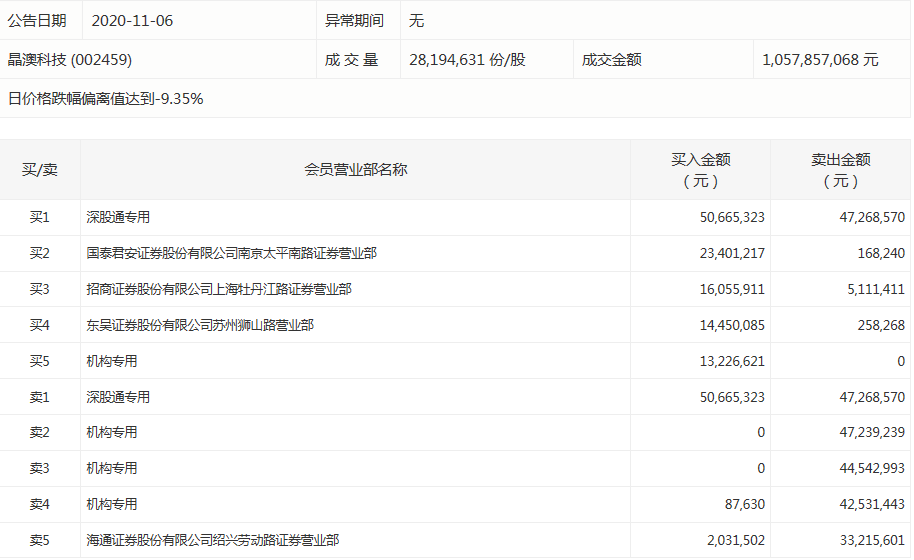Click the 会员营业部名称 column header
Viewport: 914px width, 560px height.
pos(355,169)
